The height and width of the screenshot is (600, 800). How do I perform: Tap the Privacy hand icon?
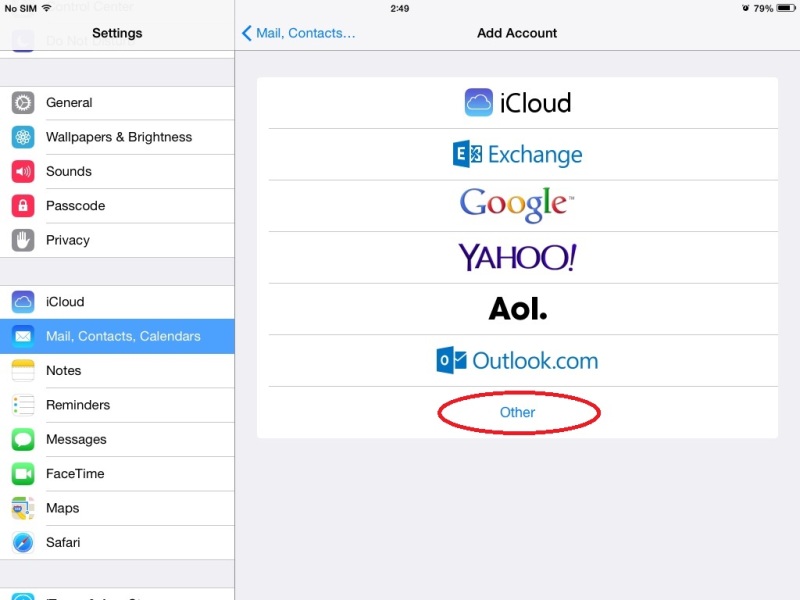(x=23, y=240)
